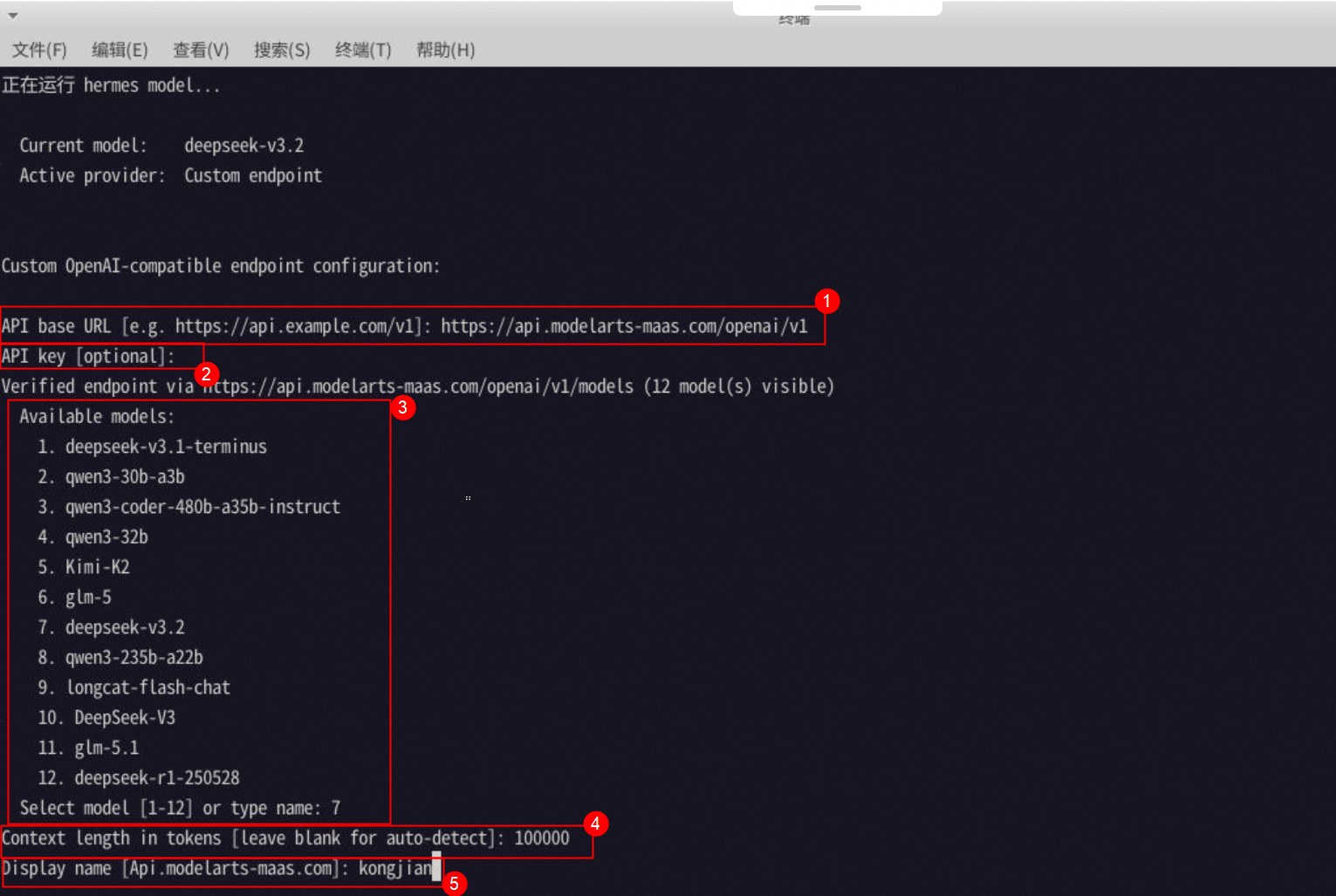The width and height of the screenshot is (1336, 896).
Task: Open the 搜索(S) menu
Action: click(282, 50)
